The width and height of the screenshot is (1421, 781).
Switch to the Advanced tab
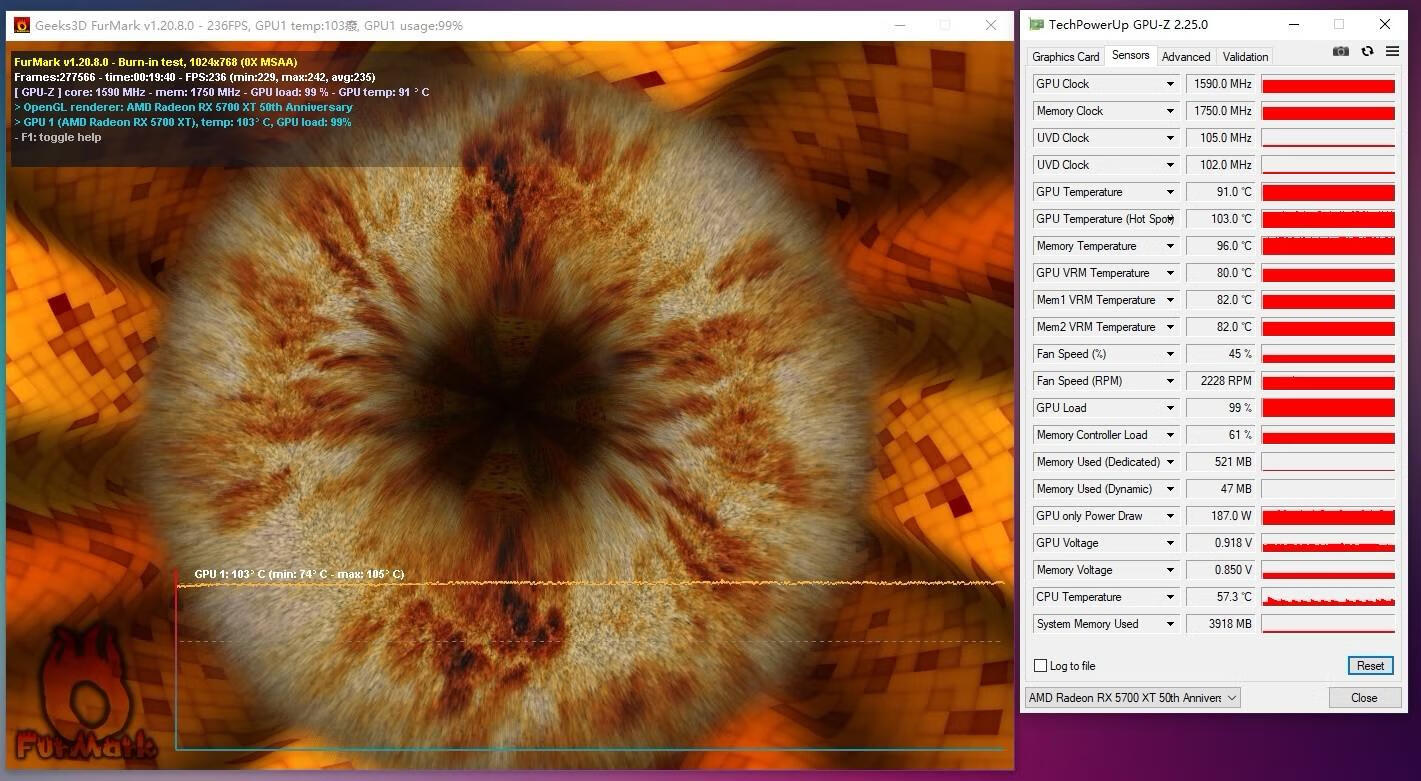coord(1186,57)
